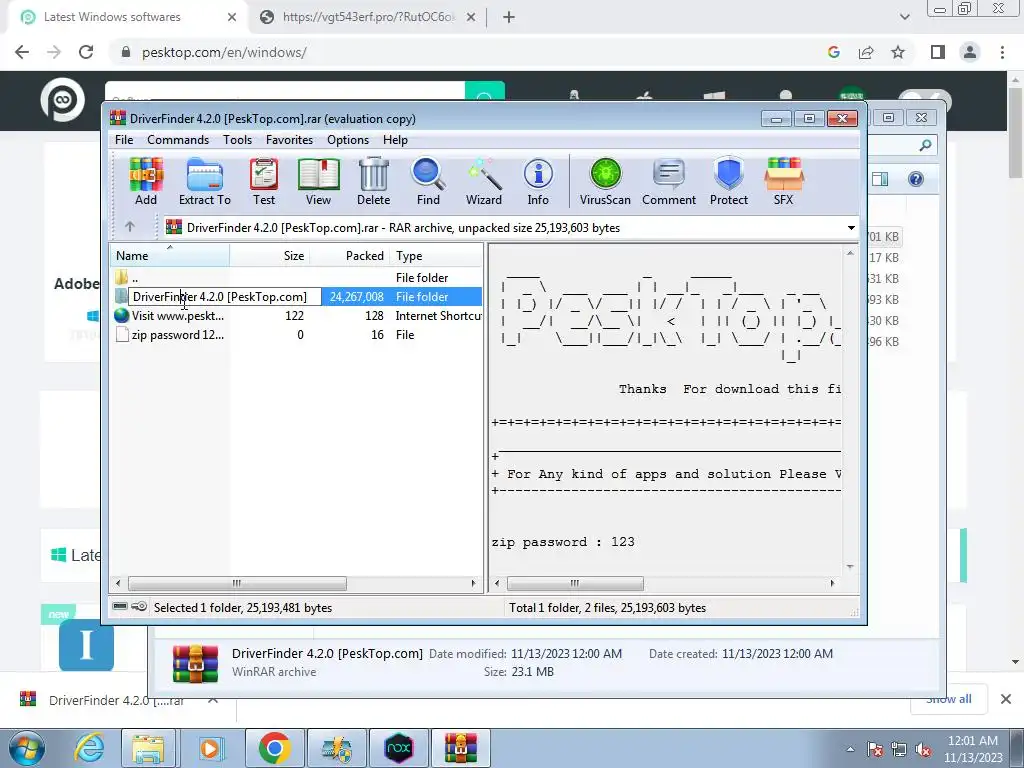The image size is (1024, 768).
Task: Open the Nox taskbar icon
Action: (398, 748)
